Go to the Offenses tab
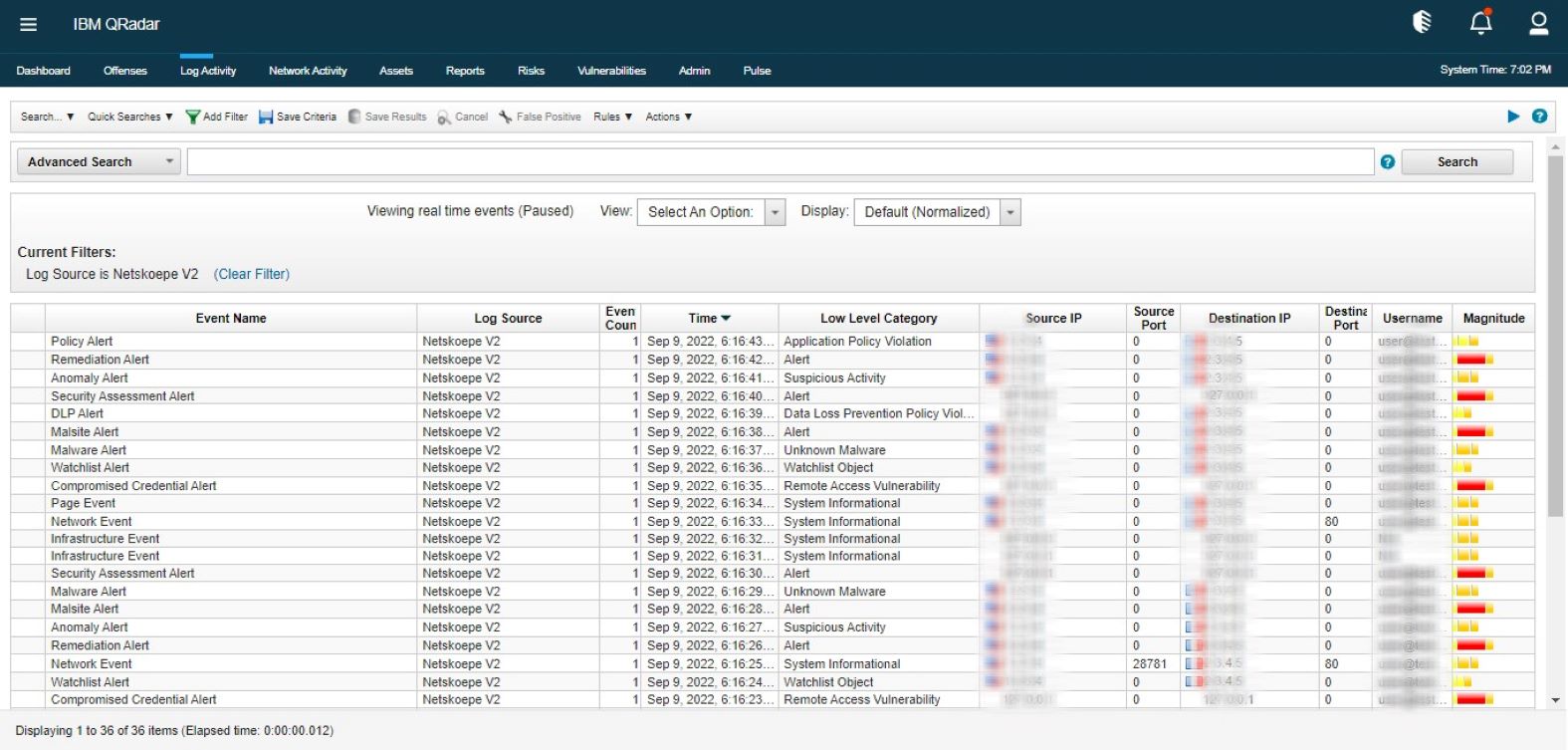Screen dimensions: 1568x750 [125, 71]
